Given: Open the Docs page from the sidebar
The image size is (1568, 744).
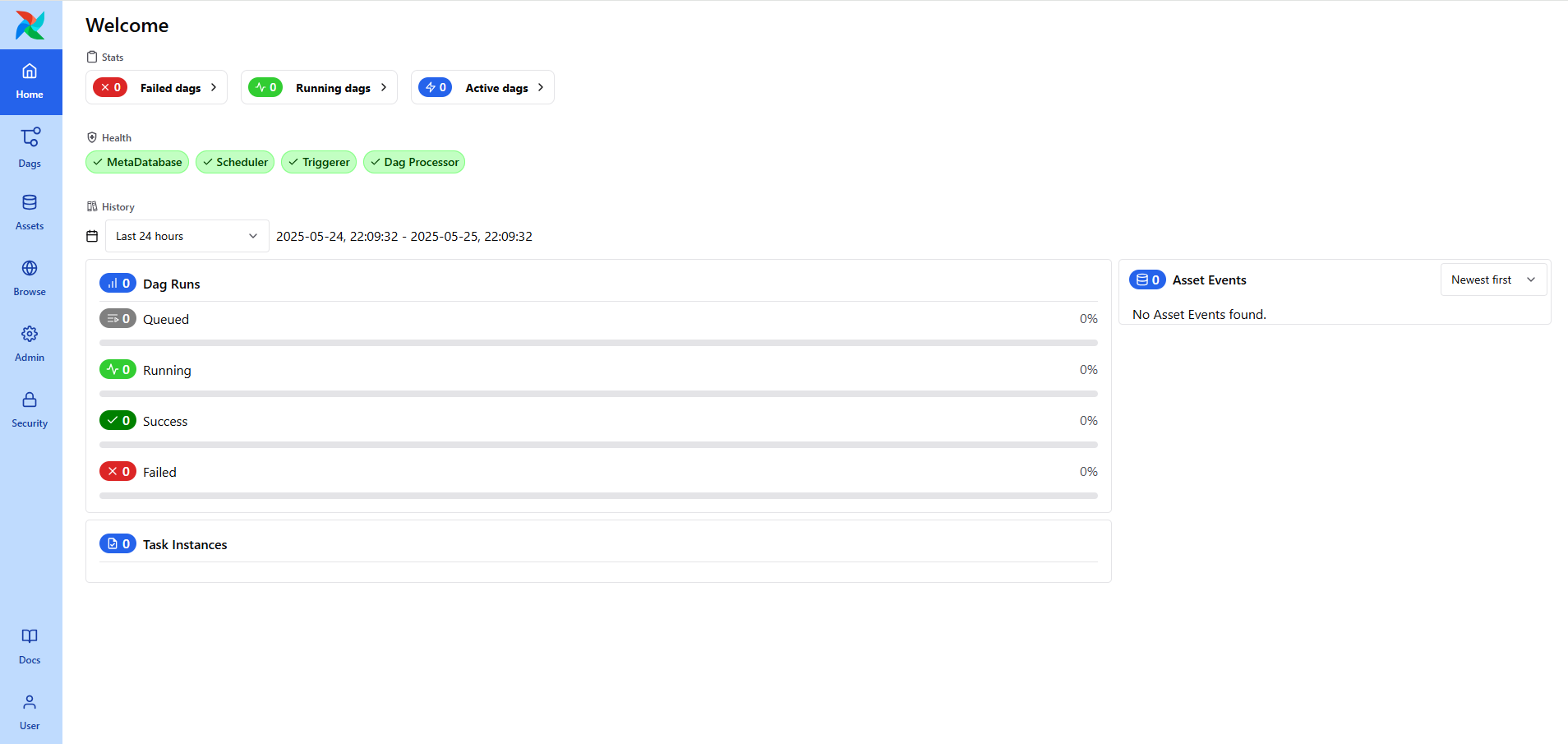Looking at the screenshot, I should (30, 644).
